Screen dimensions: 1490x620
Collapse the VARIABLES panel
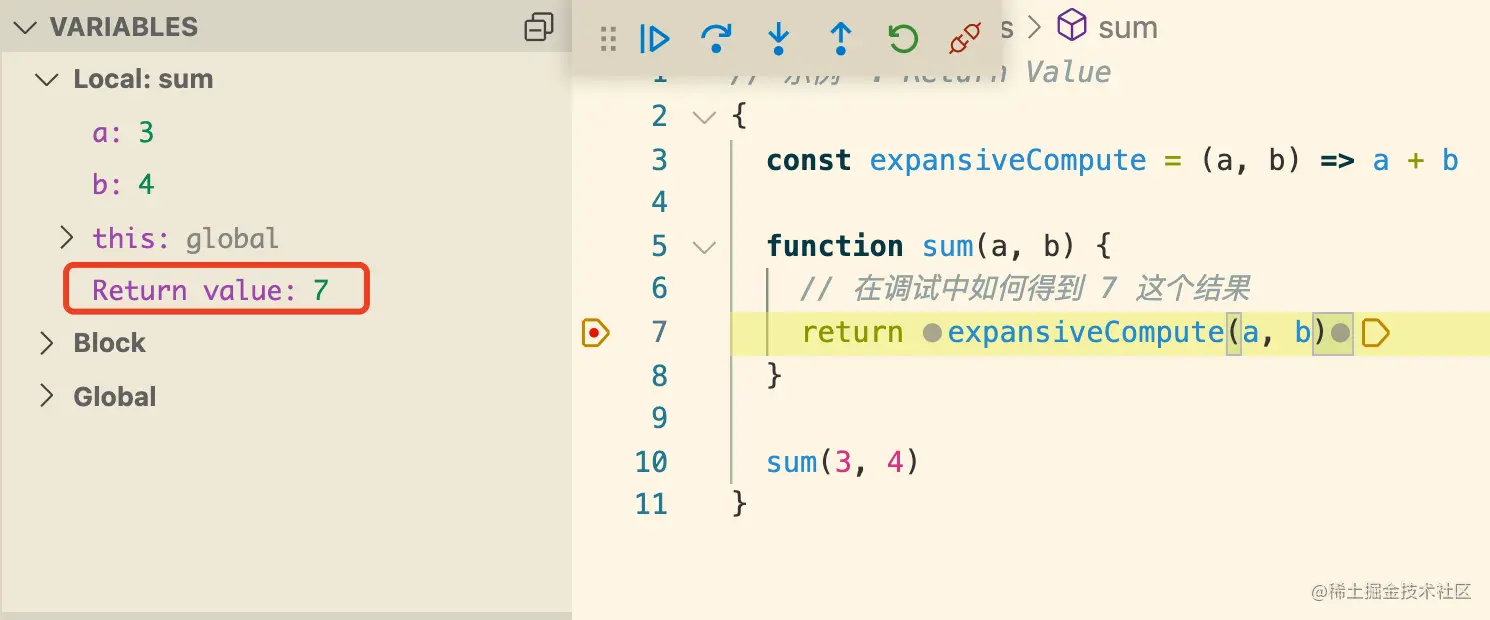(x=24, y=27)
